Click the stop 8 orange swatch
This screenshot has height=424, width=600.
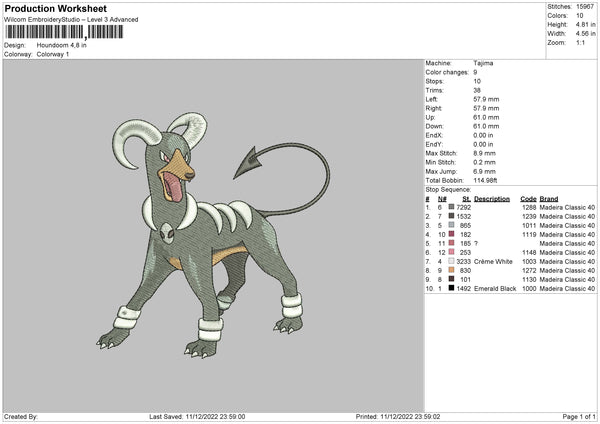(452, 270)
